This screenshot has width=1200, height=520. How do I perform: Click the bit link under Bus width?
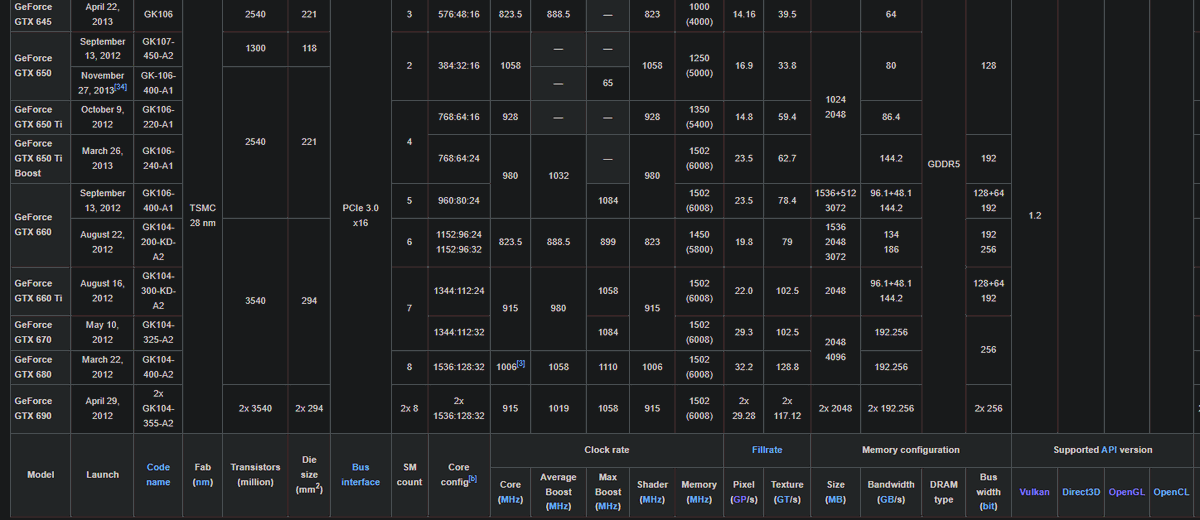coord(988,506)
